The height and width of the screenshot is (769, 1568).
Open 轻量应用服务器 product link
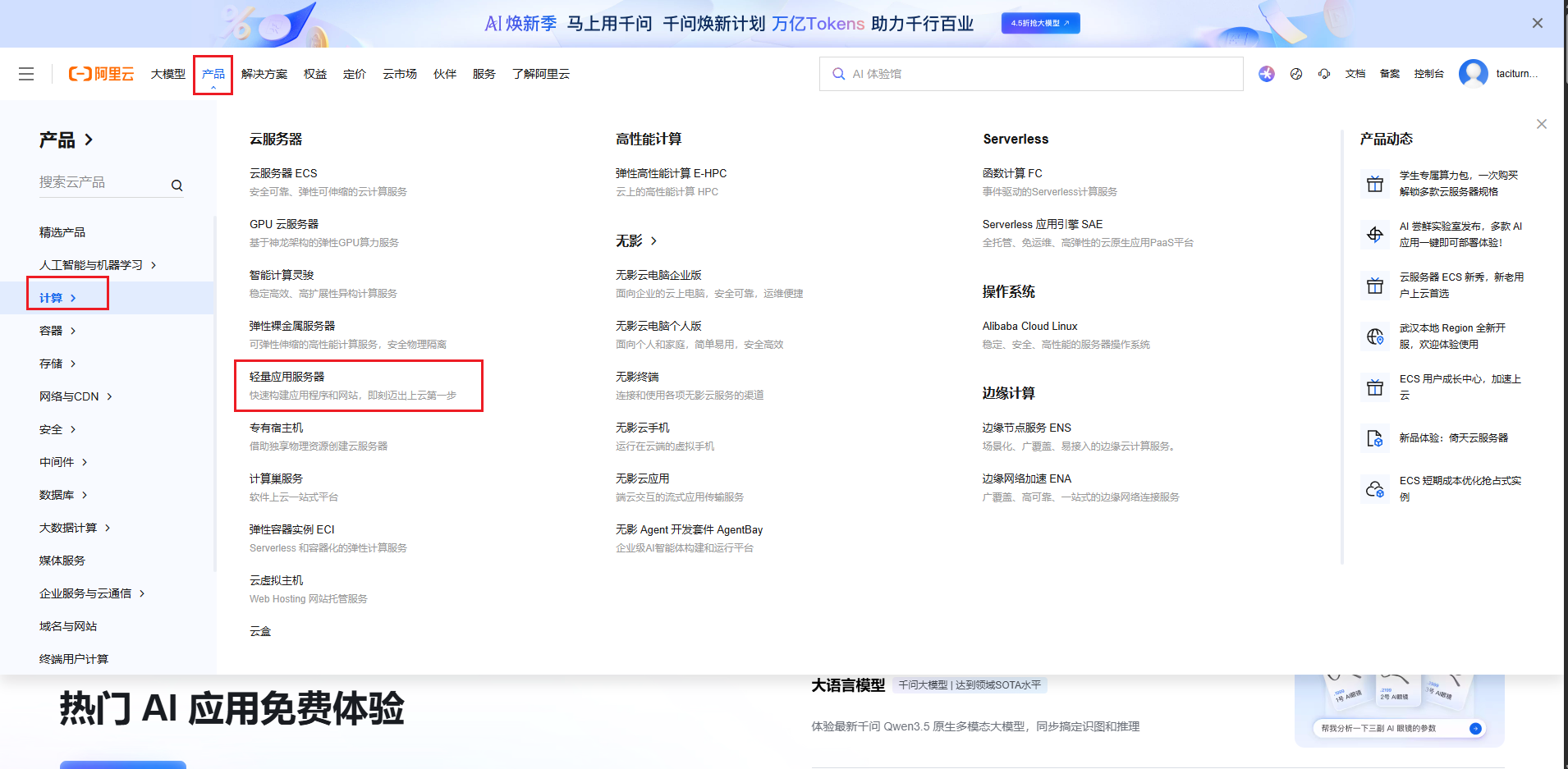click(x=287, y=377)
